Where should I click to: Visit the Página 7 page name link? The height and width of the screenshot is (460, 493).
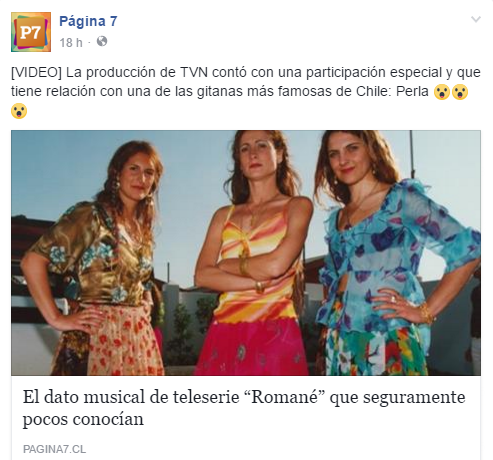pos(88,21)
